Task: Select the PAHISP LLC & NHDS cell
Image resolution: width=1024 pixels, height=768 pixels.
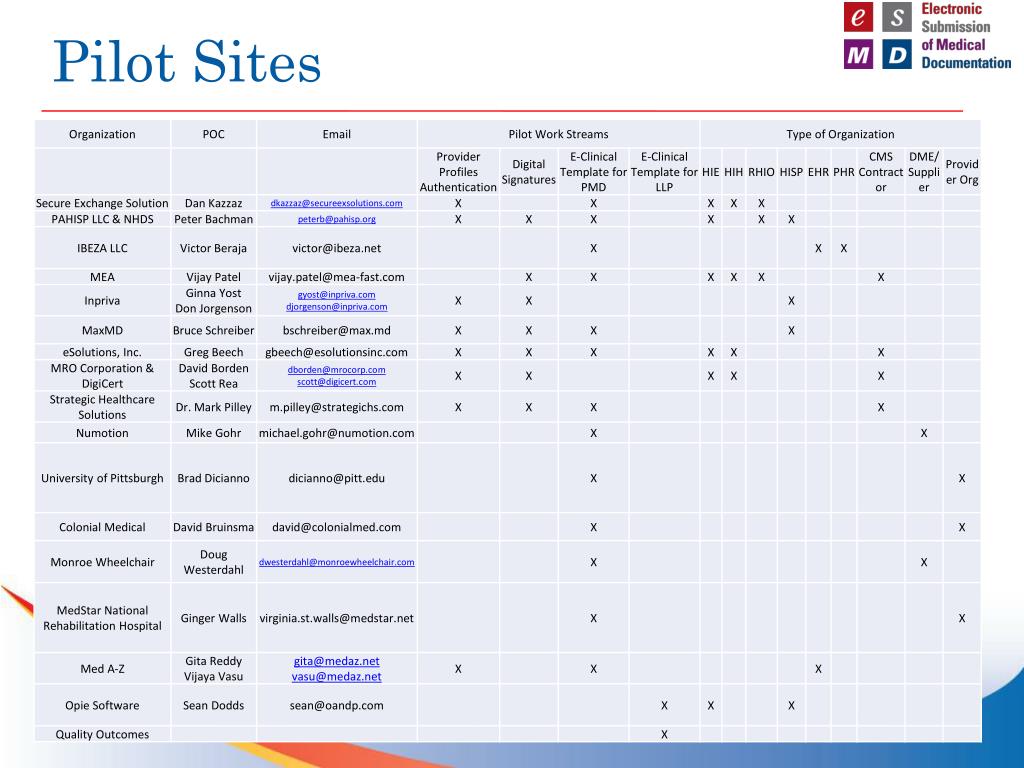Action: click(x=102, y=219)
